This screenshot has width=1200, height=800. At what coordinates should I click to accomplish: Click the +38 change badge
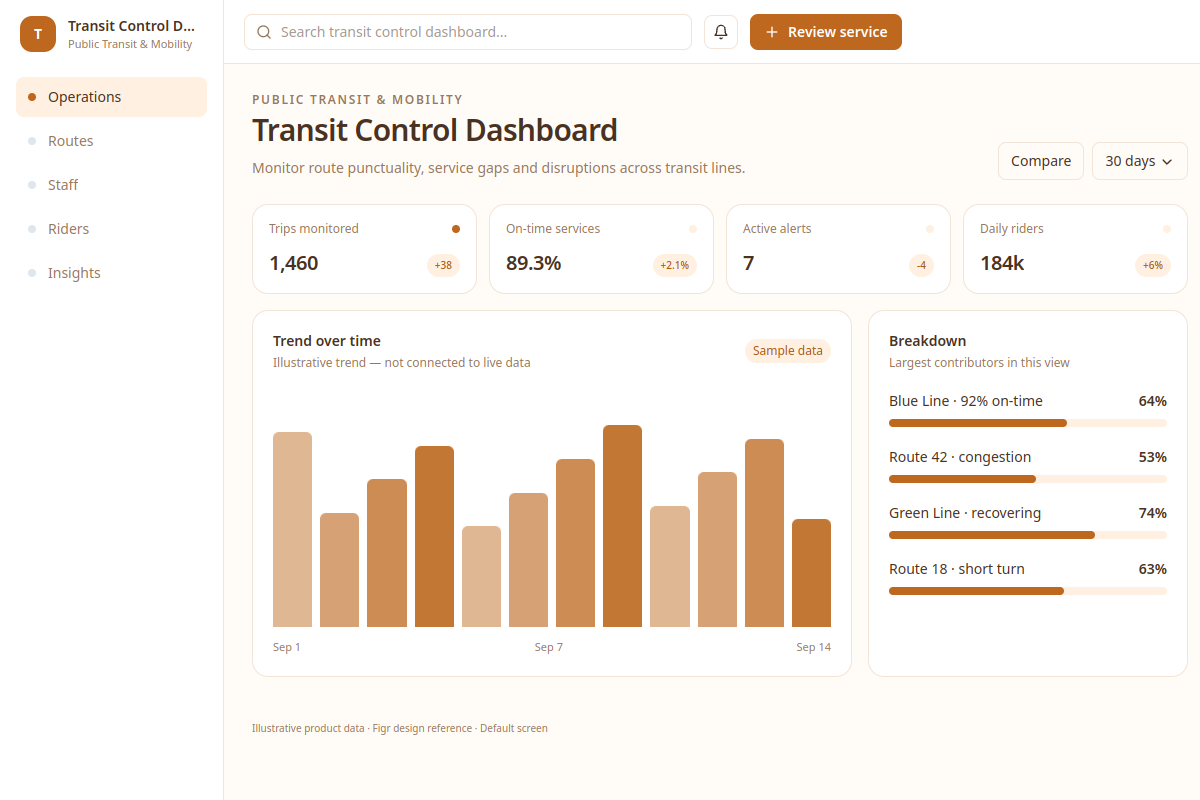point(443,265)
